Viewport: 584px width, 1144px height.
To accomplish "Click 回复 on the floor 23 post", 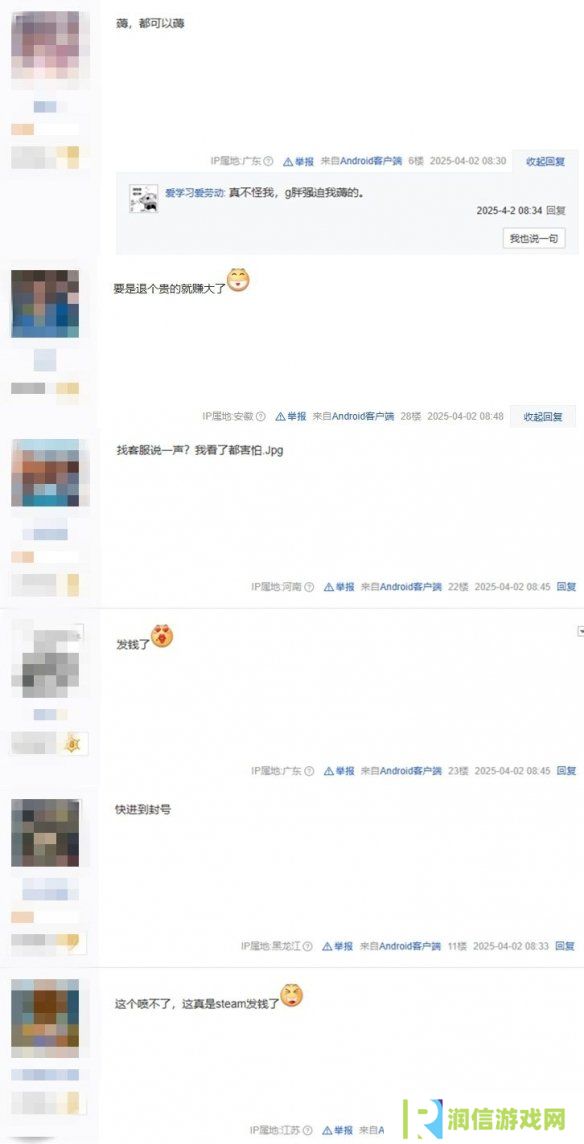I will [x=566, y=770].
